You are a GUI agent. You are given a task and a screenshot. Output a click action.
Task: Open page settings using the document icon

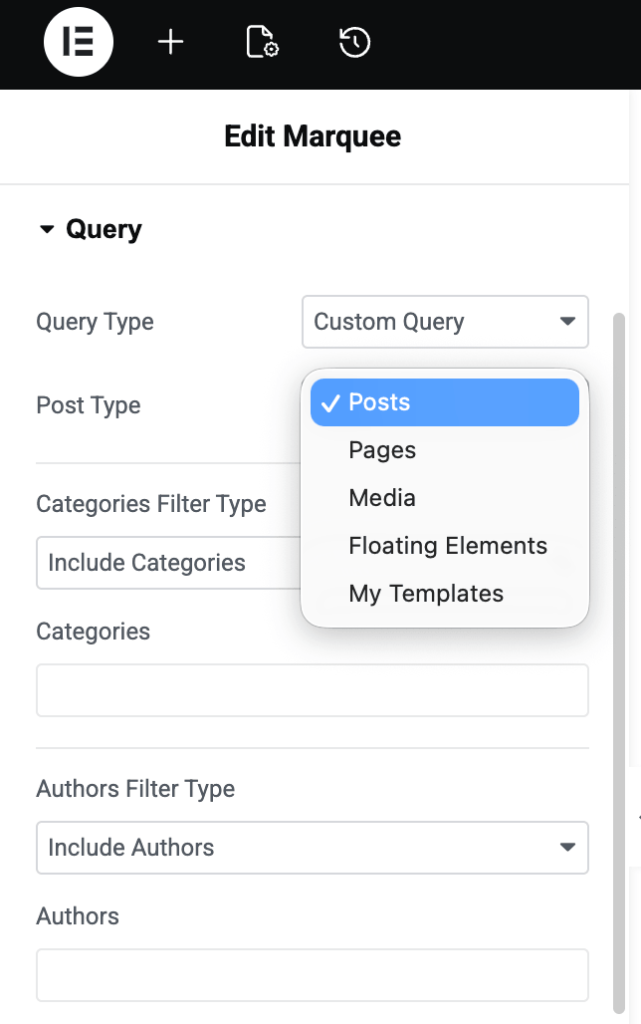point(261,43)
